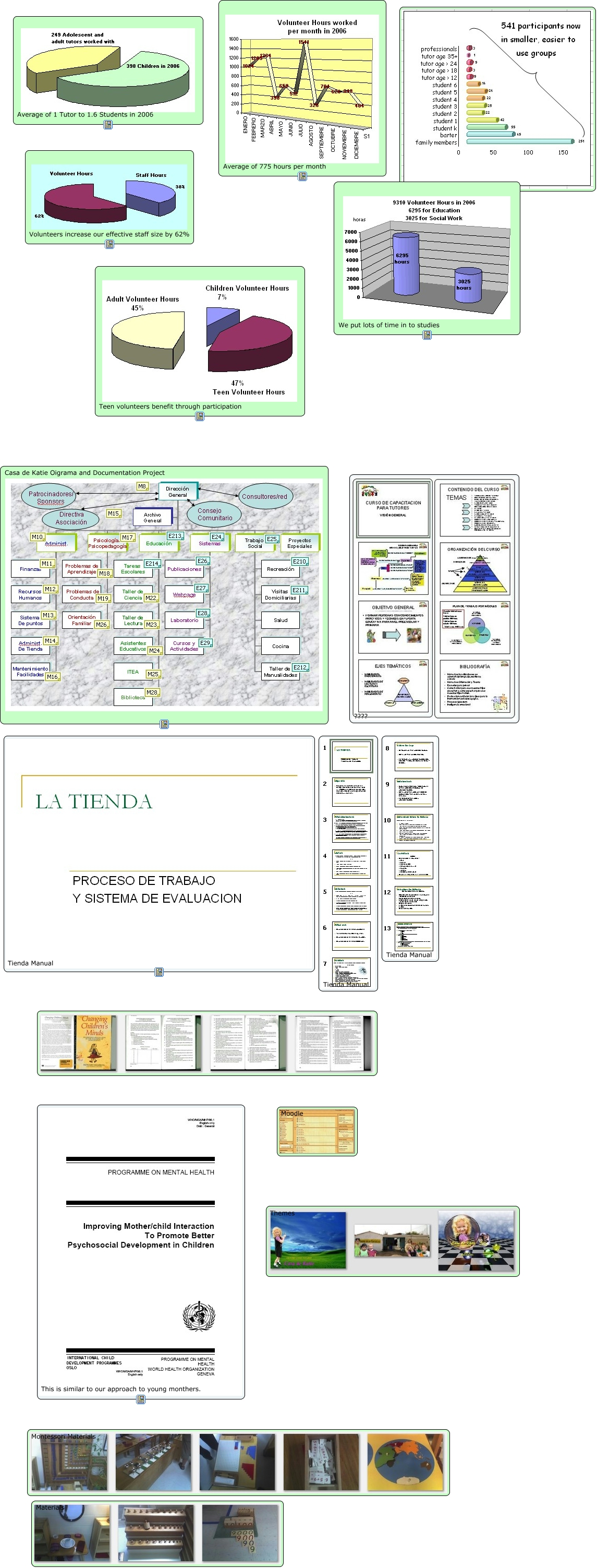The height and width of the screenshot is (1568, 597).
Task: Open the note icon below the 9310 Volunteer Hours chart
Action: (427, 336)
